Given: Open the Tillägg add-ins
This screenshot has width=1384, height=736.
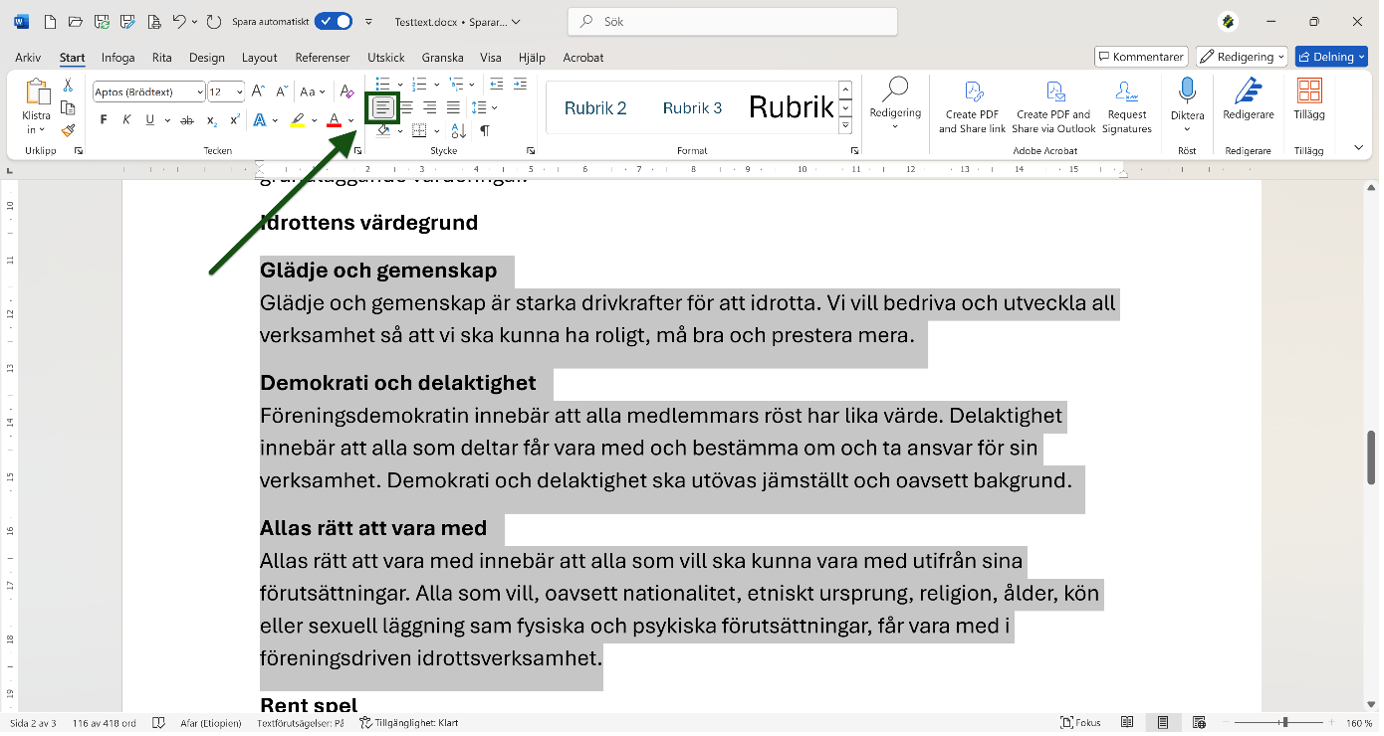Looking at the screenshot, I should (x=1309, y=100).
